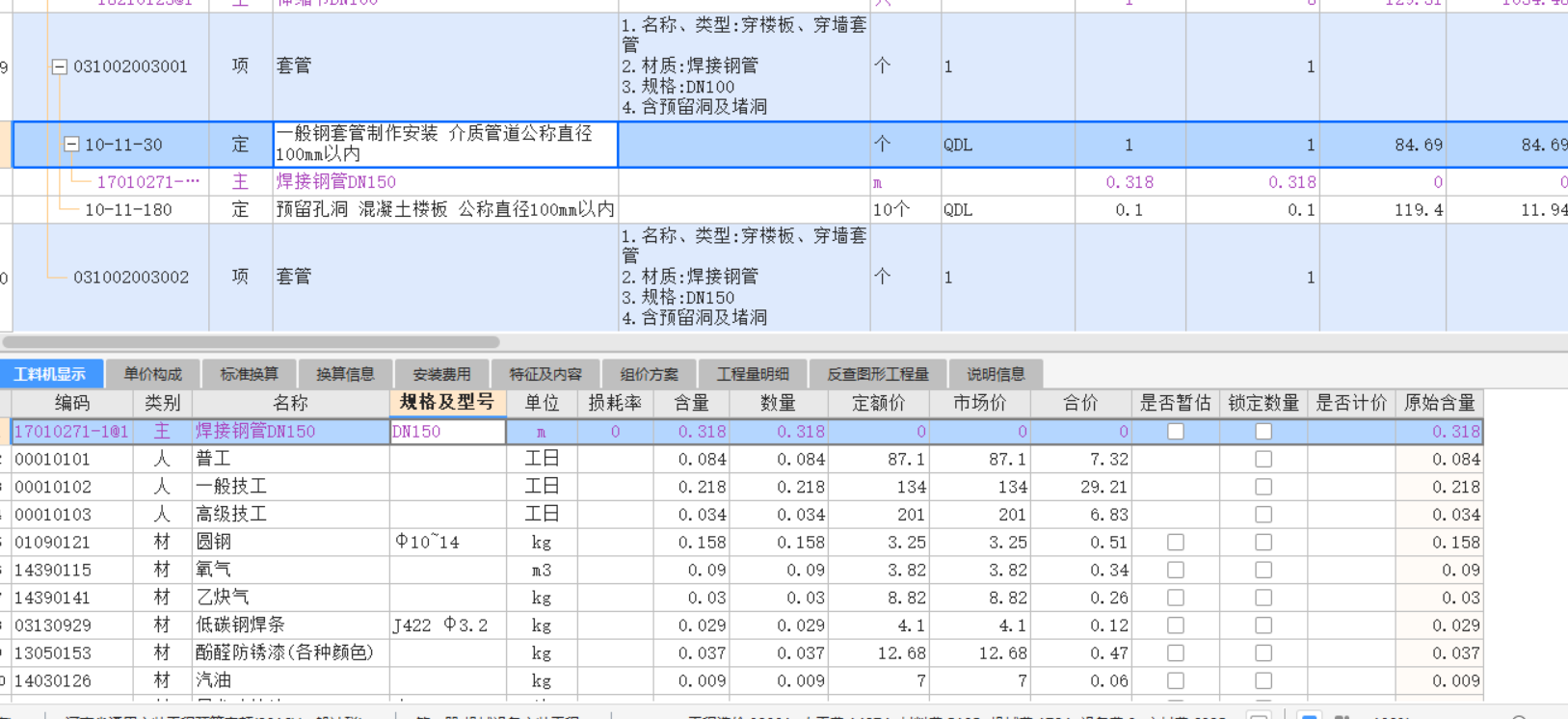This screenshot has height=719, width=1568.
Task: Open the 安装费用 tab
Action: (441, 374)
